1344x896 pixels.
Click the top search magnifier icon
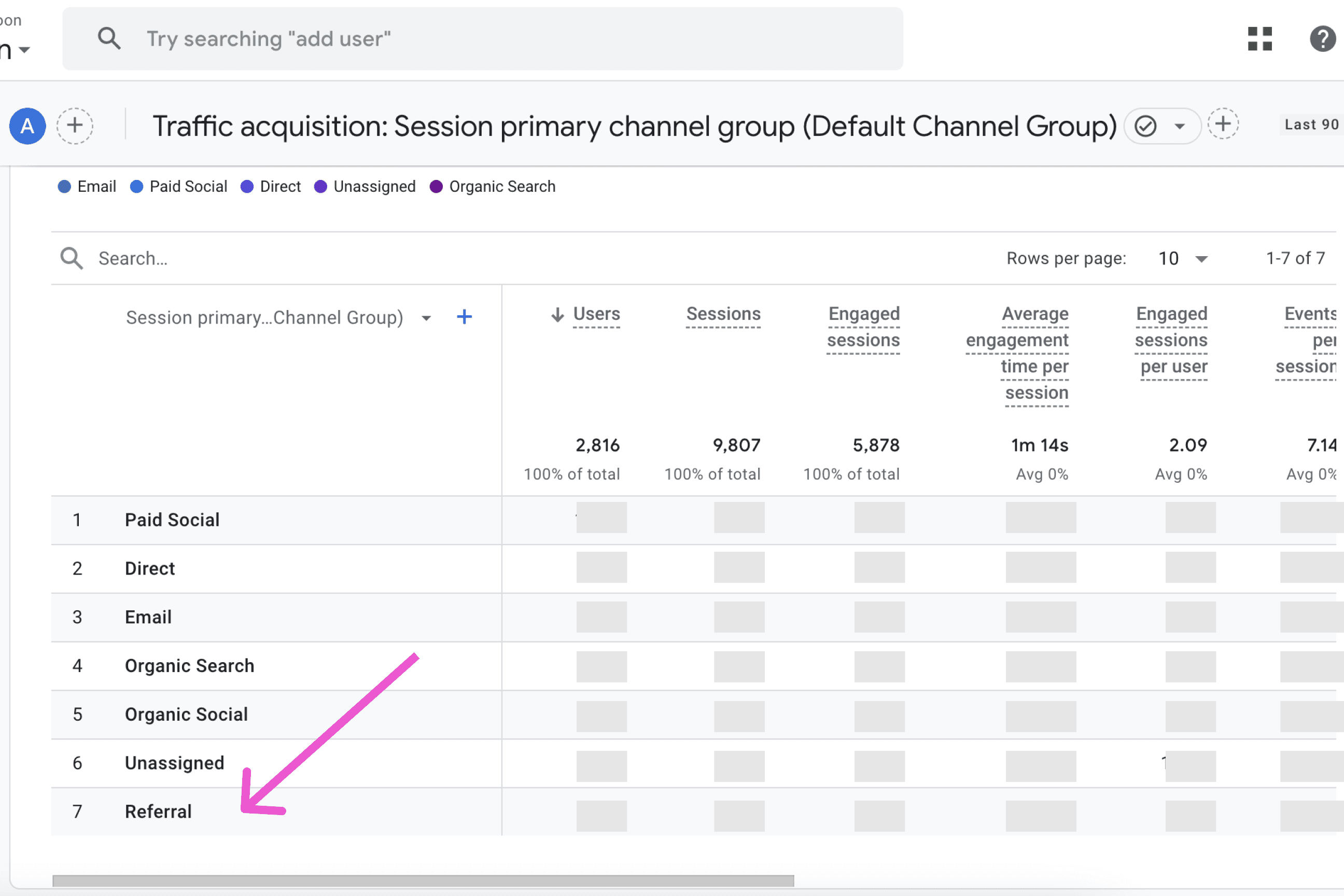pos(108,39)
